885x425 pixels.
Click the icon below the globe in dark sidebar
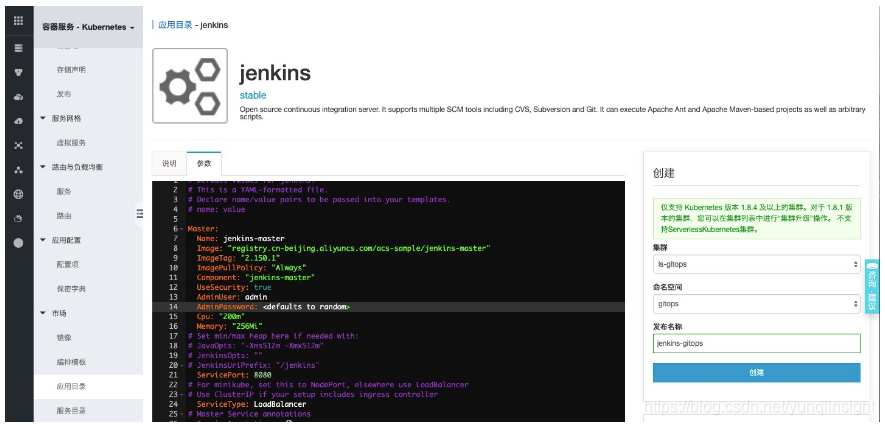[19, 218]
